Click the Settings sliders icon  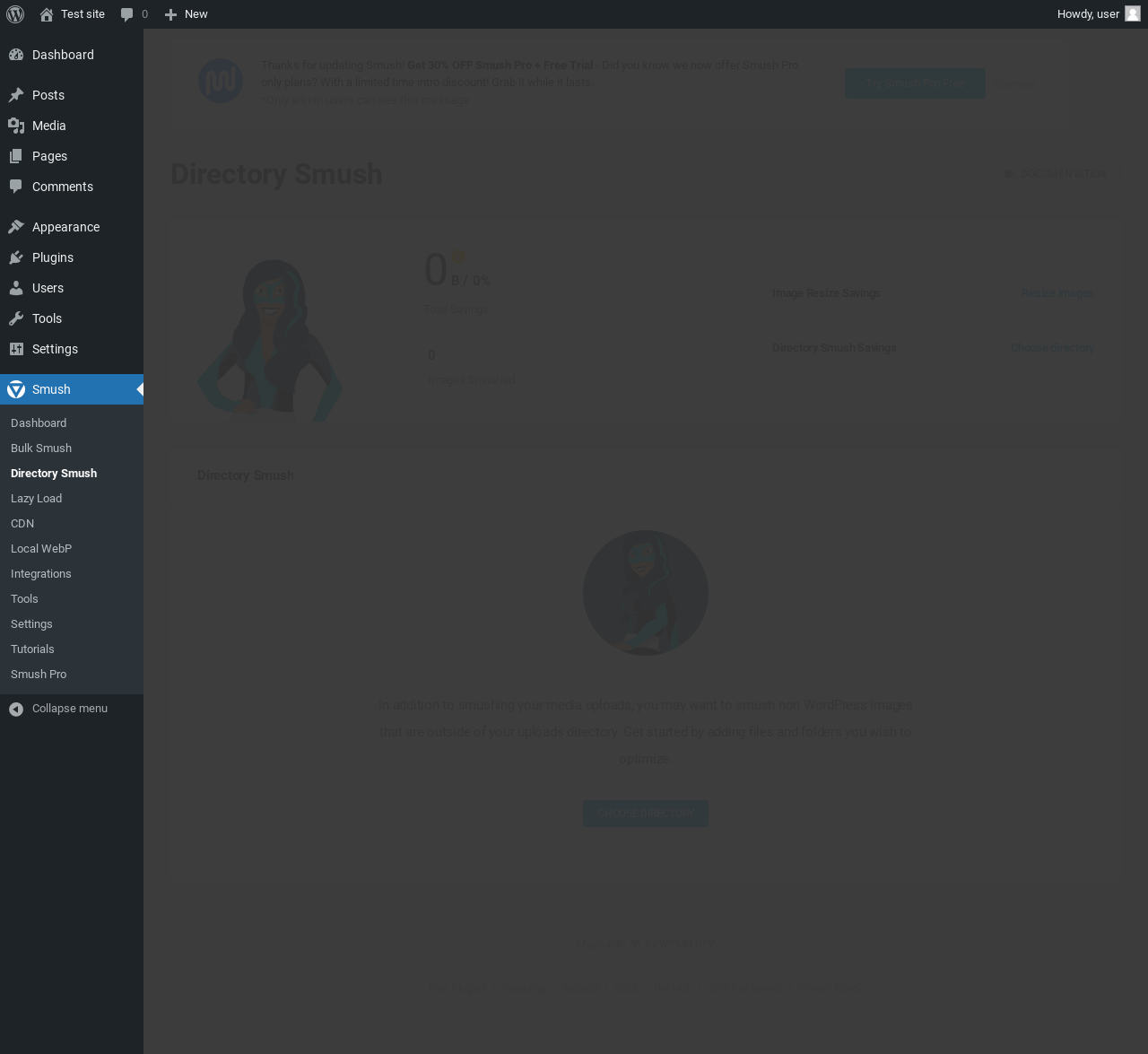click(x=16, y=349)
